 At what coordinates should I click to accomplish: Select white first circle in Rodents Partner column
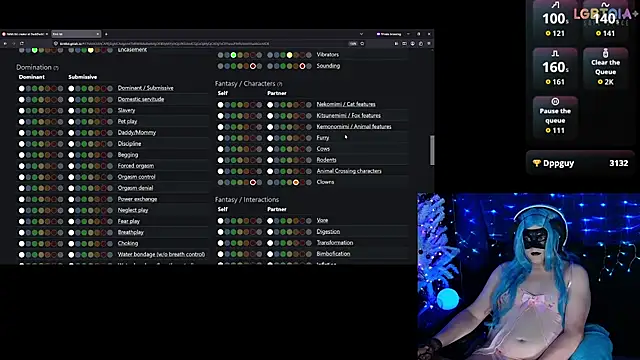270,160
